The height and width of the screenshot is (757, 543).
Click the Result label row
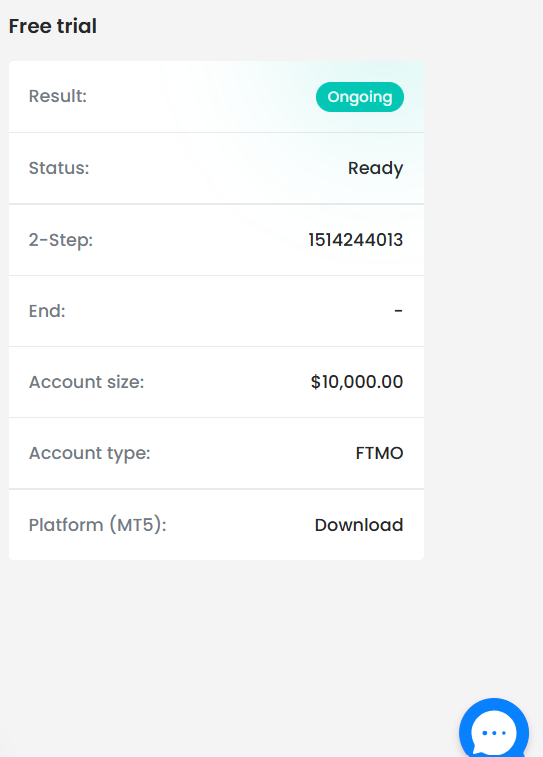(x=216, y=97)
